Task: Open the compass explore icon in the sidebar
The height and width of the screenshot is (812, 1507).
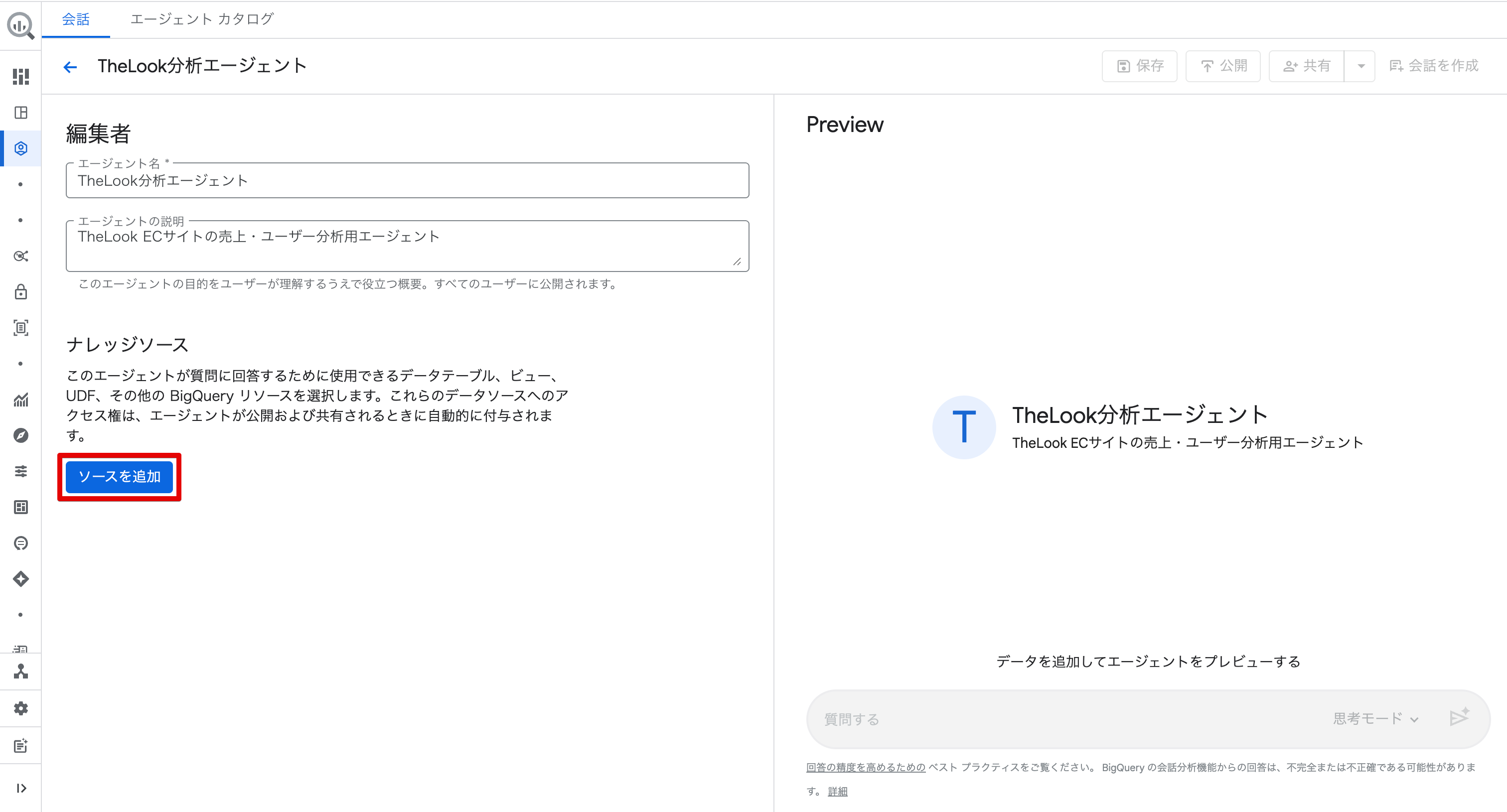Action: [20, 435]
